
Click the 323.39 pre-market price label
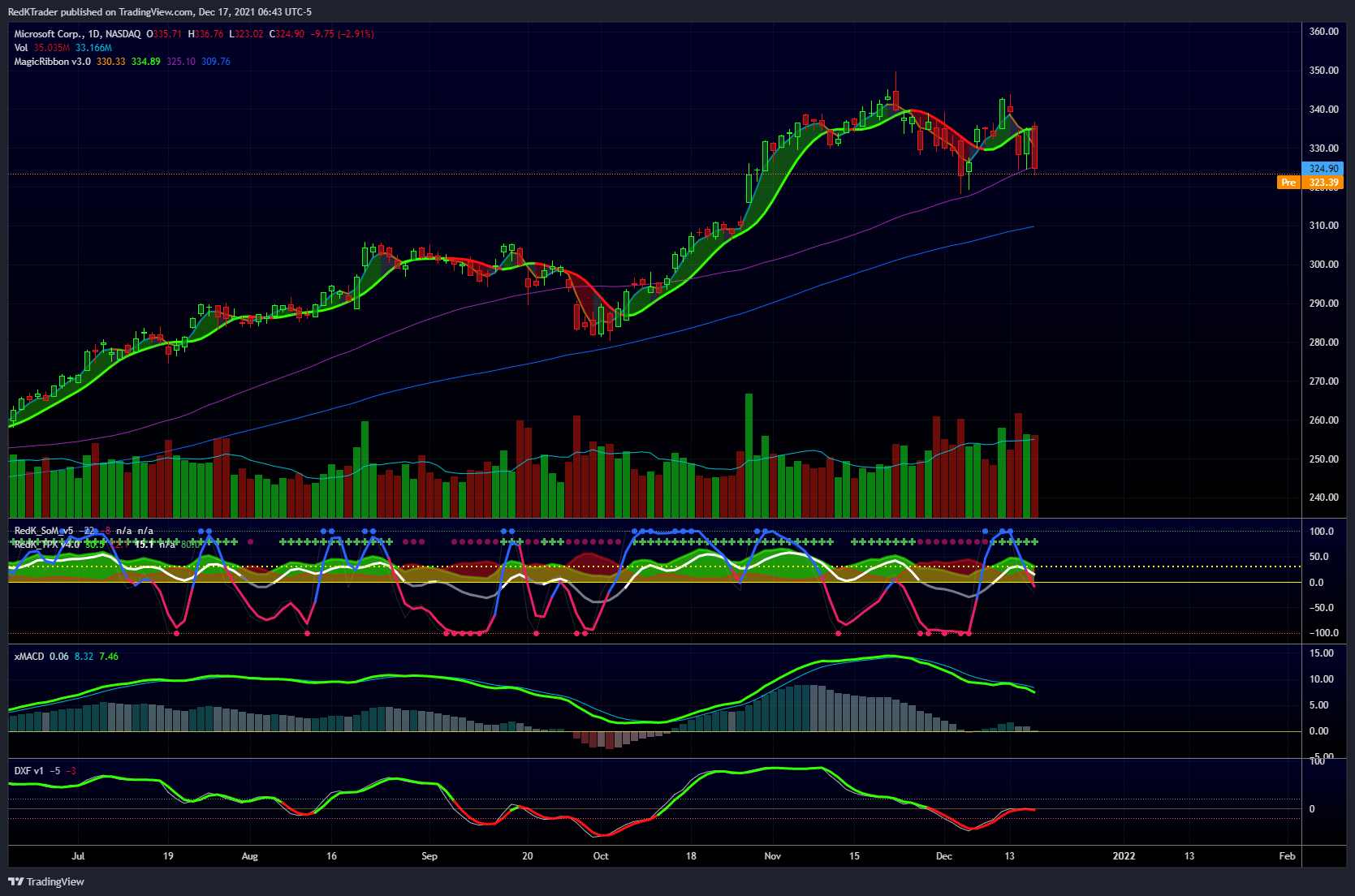(1323, 183)
